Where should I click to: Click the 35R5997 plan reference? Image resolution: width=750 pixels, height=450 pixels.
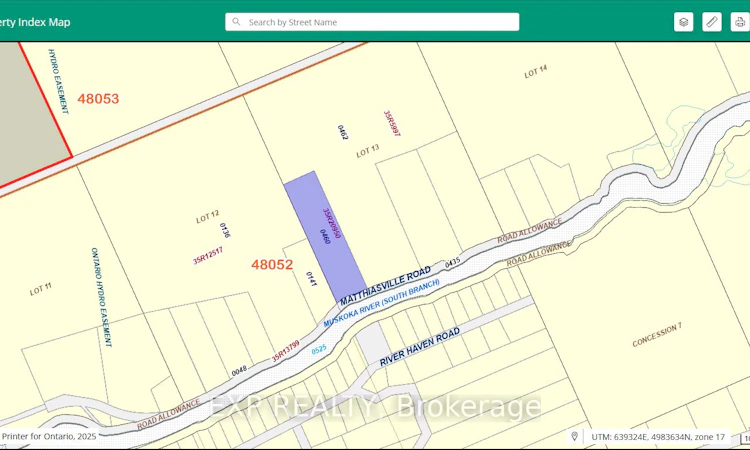point(392,123)
